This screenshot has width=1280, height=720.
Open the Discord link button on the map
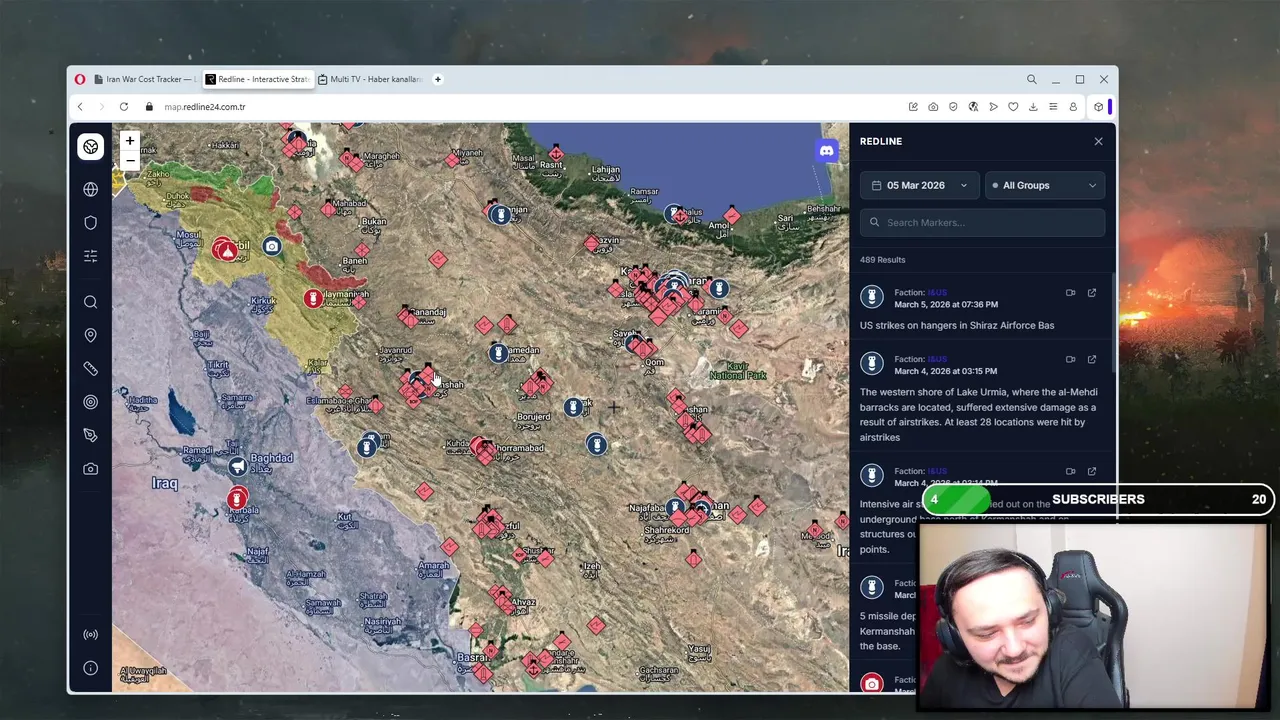[826, 151]
